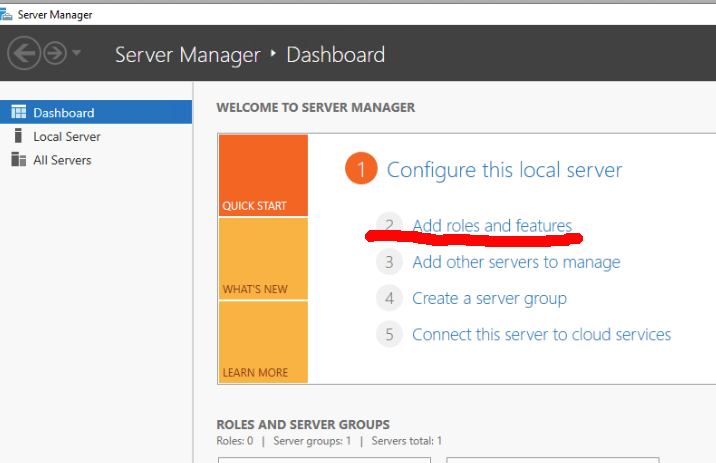Click Configure this local server link

(x=504, y=170)
